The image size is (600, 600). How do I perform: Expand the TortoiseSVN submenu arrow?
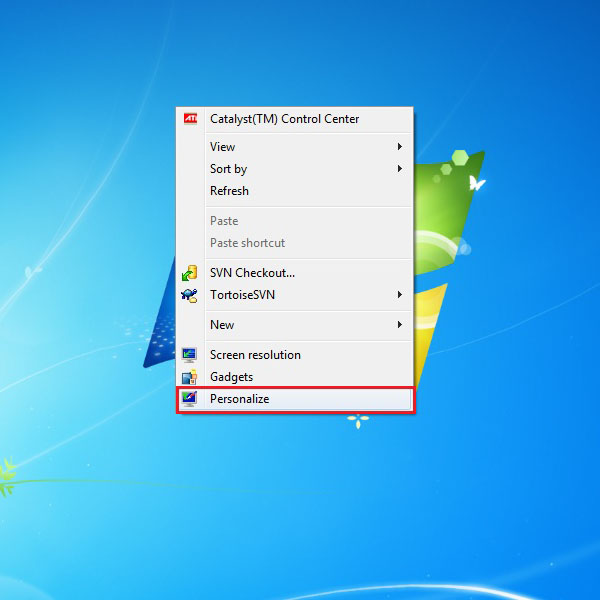[x=399, y=295]
